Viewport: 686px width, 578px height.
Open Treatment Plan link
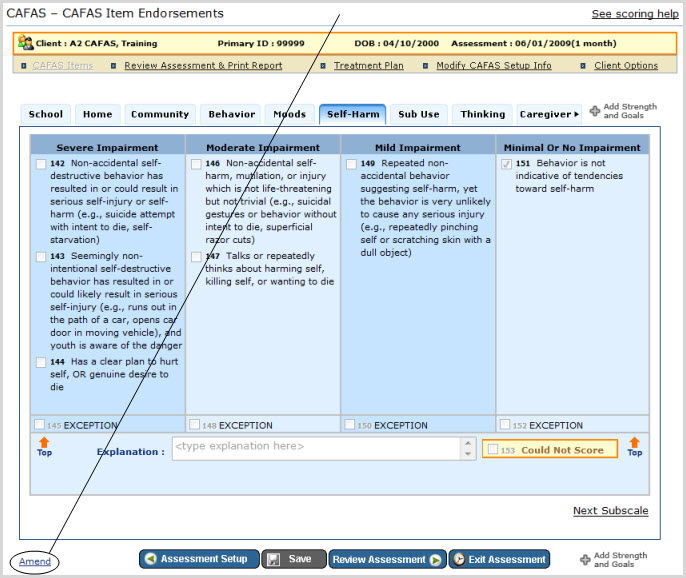(368, 66)
